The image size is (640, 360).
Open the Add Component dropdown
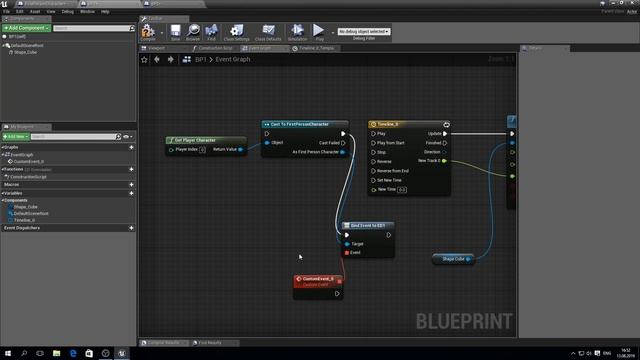coord(27,28)
